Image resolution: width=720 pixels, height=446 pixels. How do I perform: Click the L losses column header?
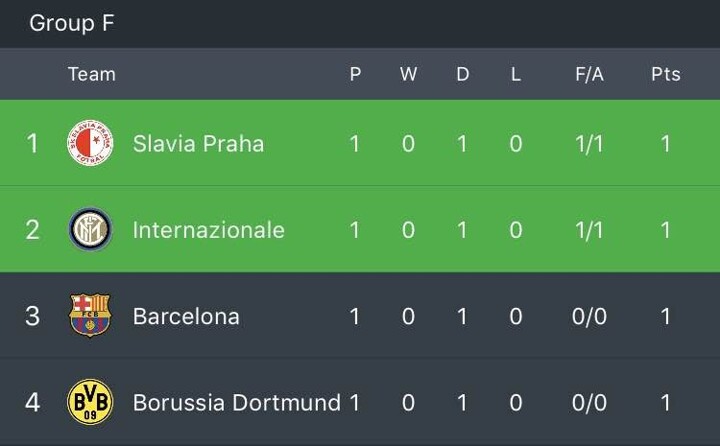point(516,74)
